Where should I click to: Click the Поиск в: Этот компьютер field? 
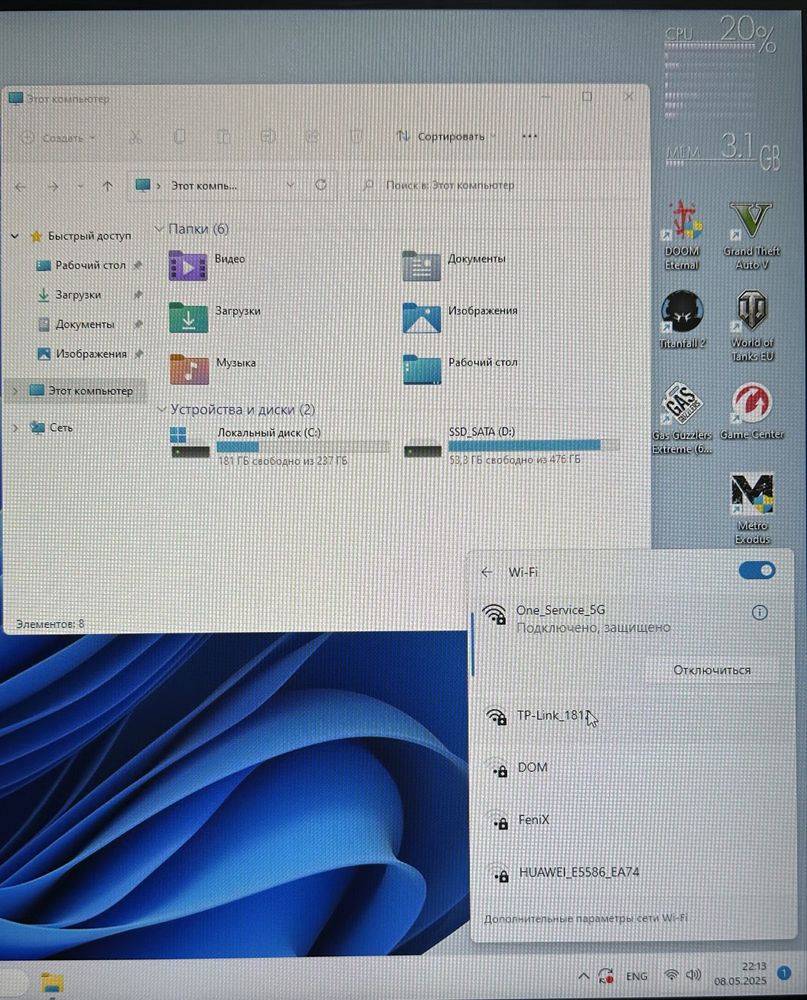pyautogui.click(x=494, y=185)
